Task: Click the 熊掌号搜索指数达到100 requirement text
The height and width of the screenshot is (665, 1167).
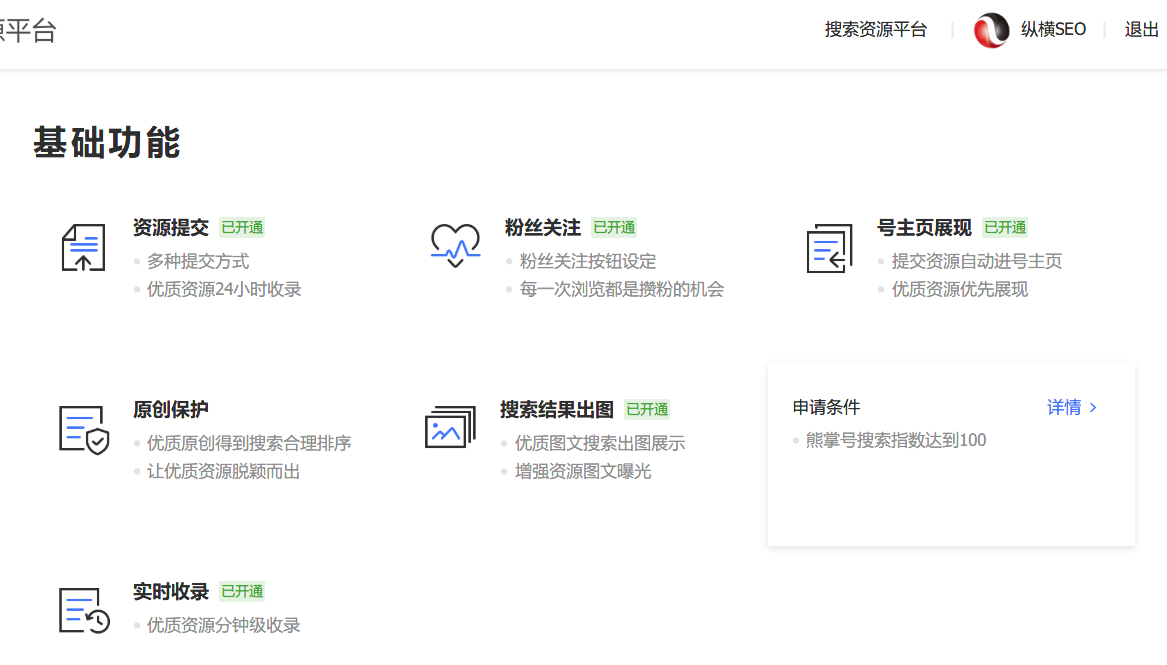Action: pyautogui.click(x=893, y=439)
